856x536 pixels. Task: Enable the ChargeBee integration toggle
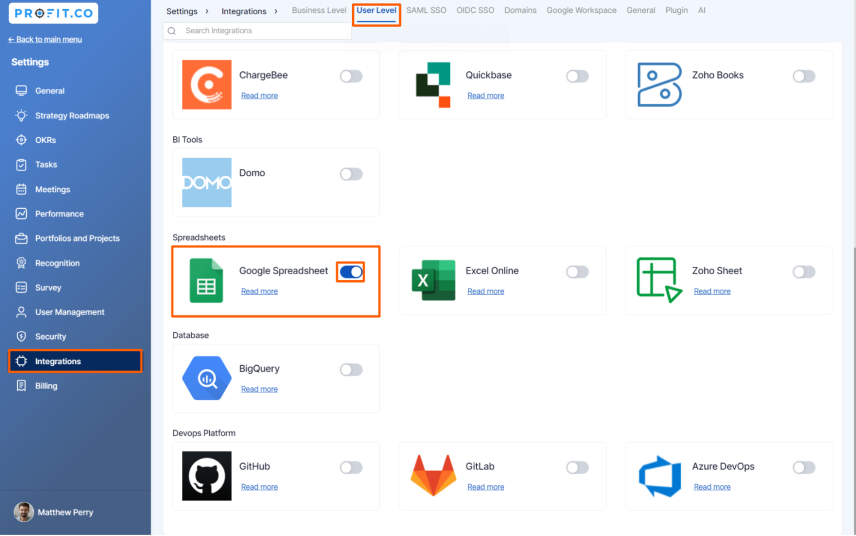(x=351, y=76)
